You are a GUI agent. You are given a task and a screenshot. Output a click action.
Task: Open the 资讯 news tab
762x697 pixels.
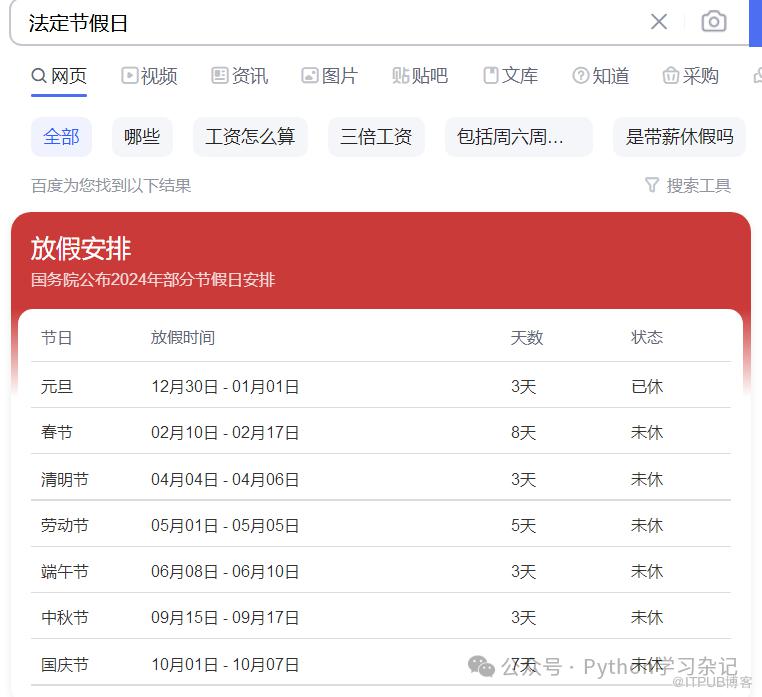point(240,76)
